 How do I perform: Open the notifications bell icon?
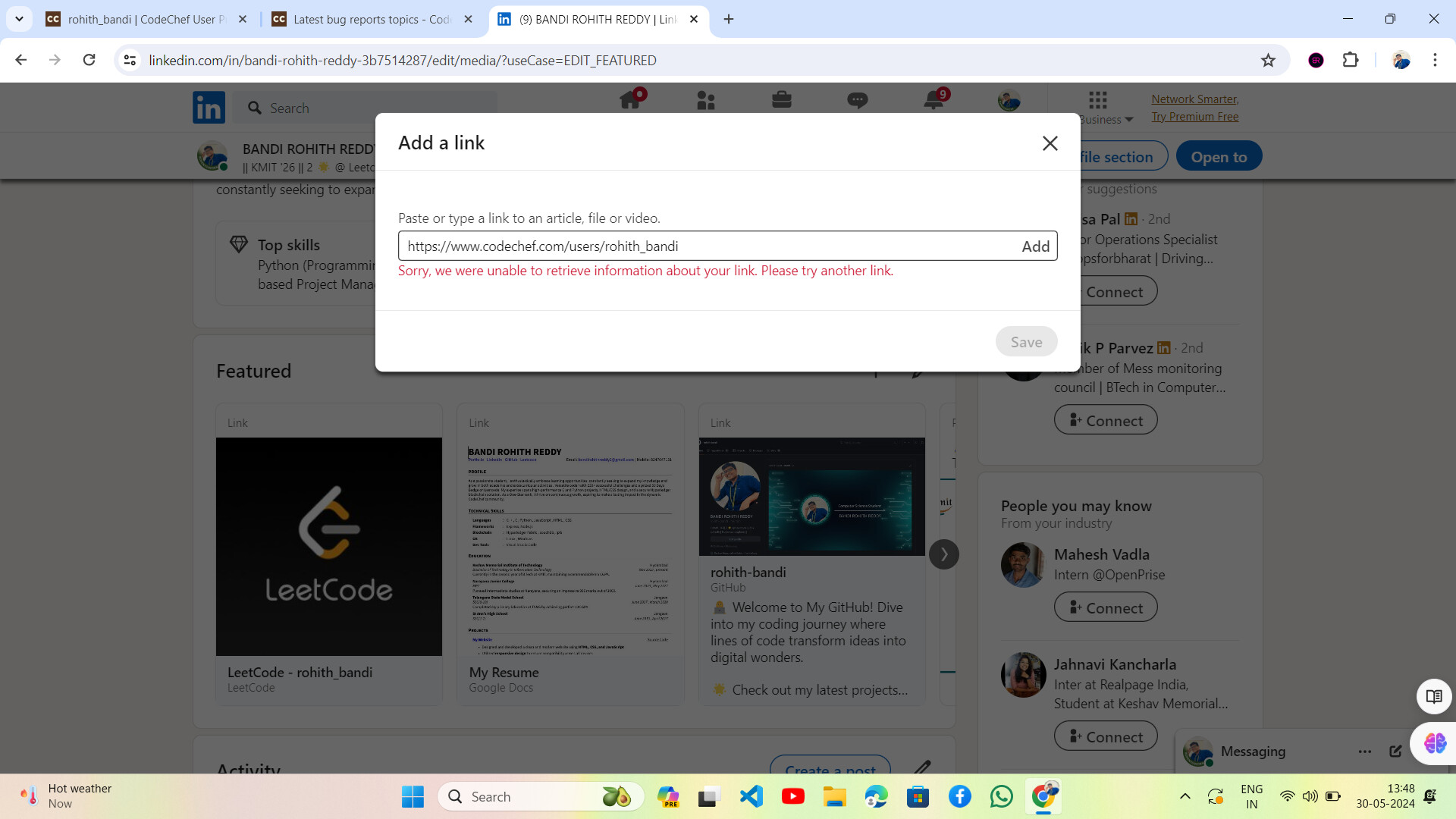coord(934,100)
